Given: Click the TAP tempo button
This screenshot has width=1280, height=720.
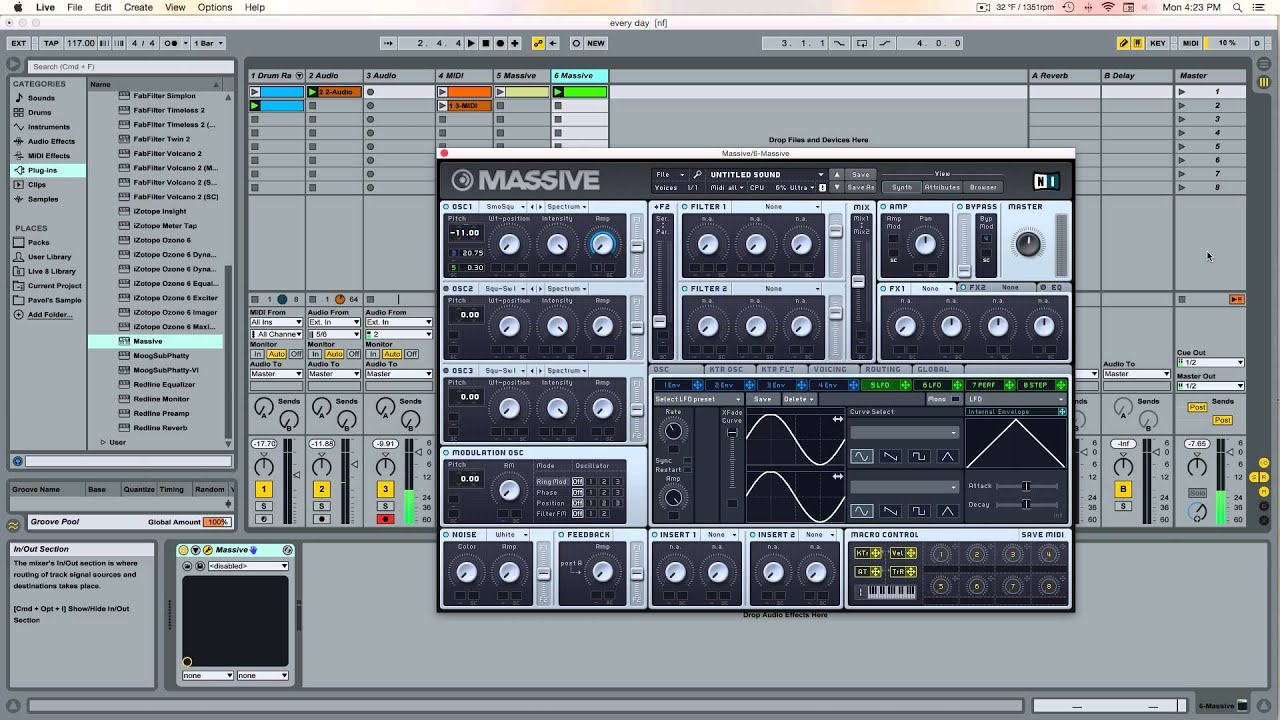Looking at the screenshot, I should 51,43.
